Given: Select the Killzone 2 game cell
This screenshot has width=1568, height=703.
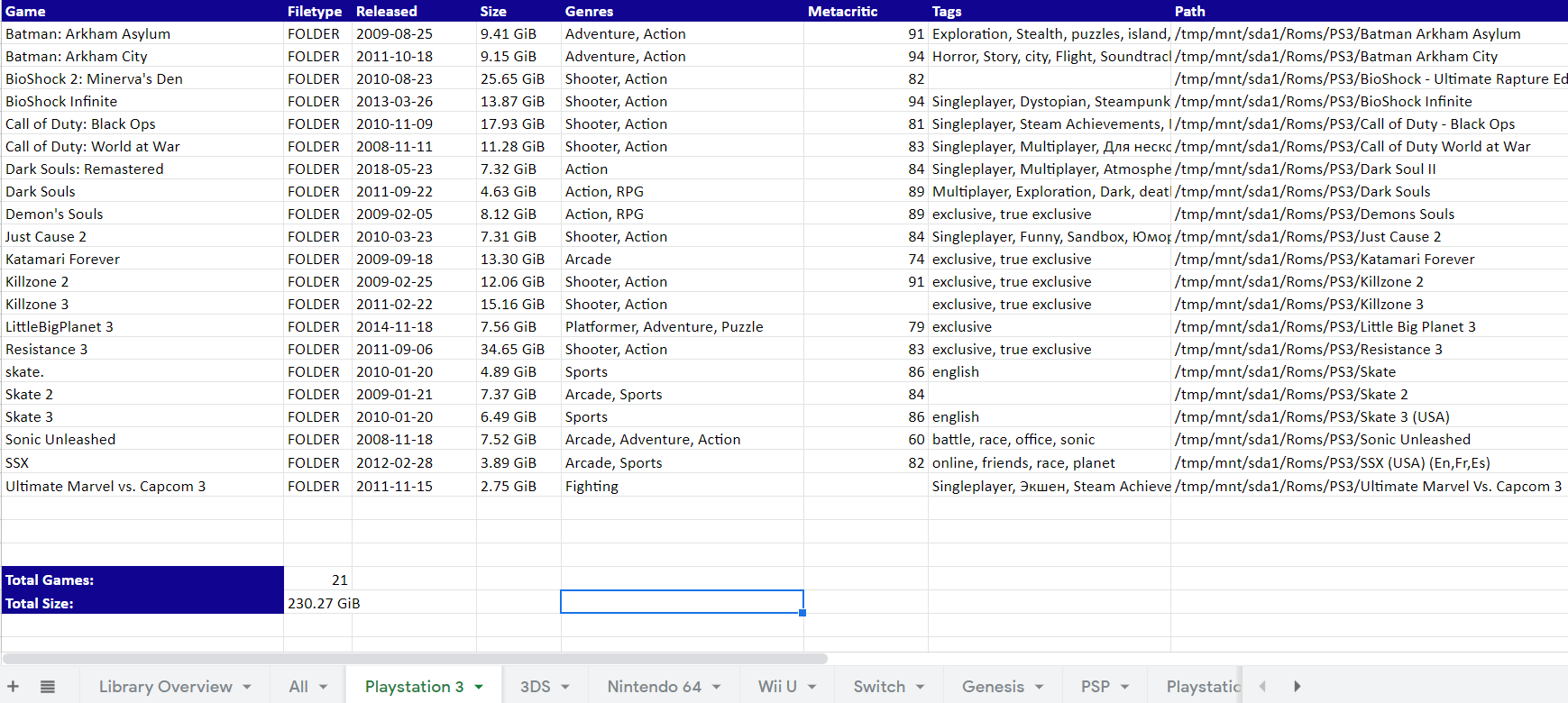Looking at the screenshot, I should point(142,281).
